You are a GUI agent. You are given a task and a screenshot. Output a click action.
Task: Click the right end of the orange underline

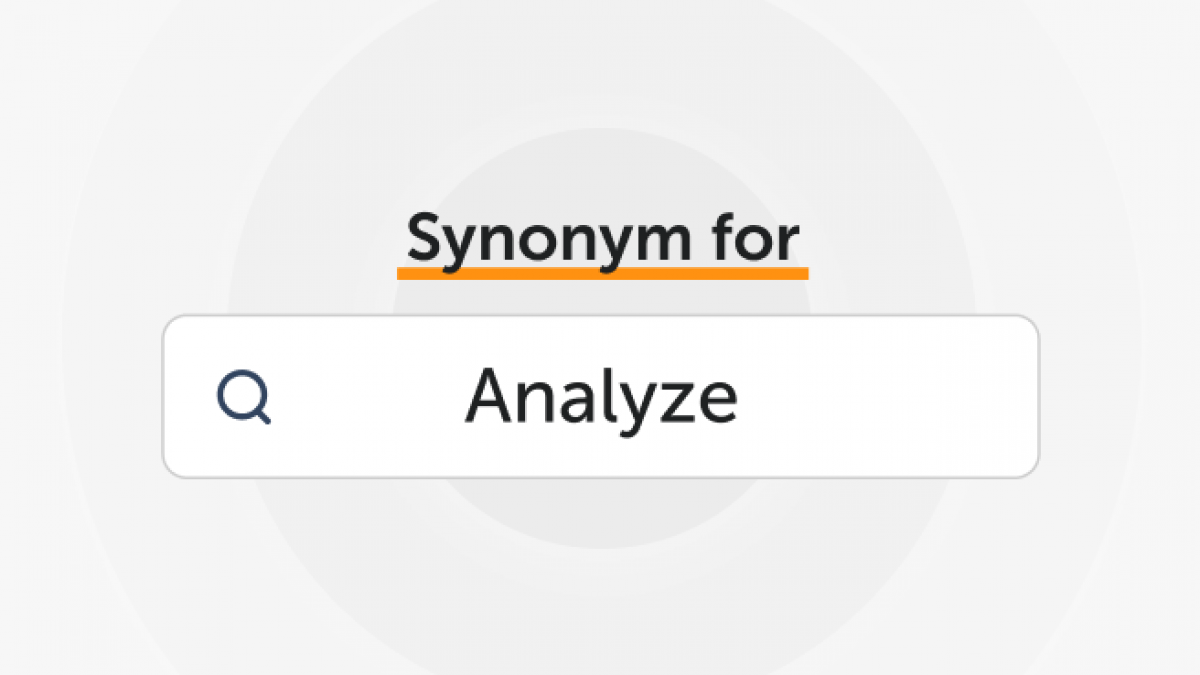tap(803, 272)
